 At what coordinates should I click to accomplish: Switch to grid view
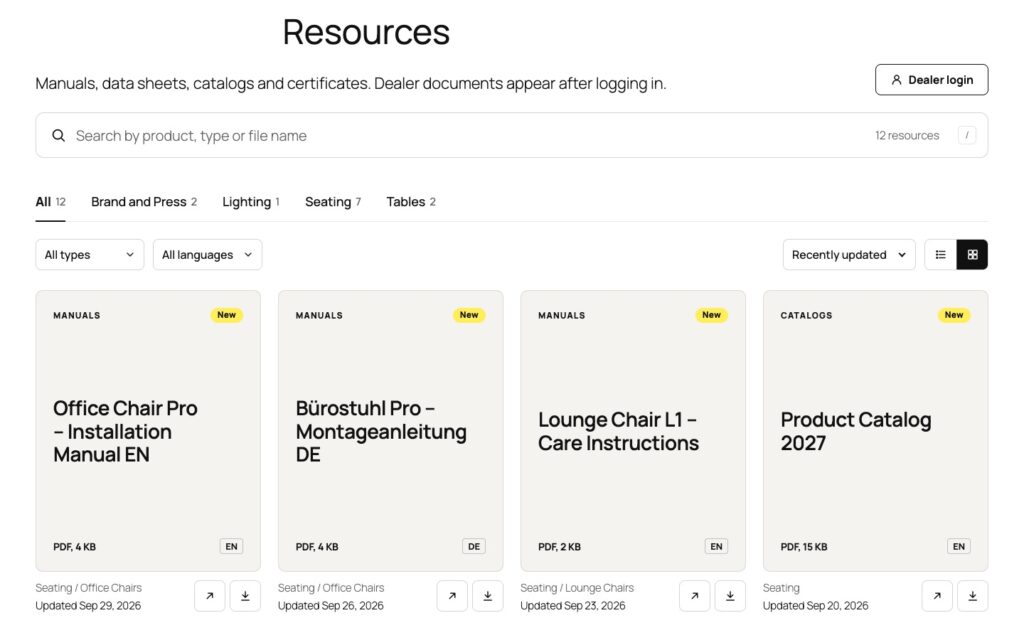tap(972, 255)
